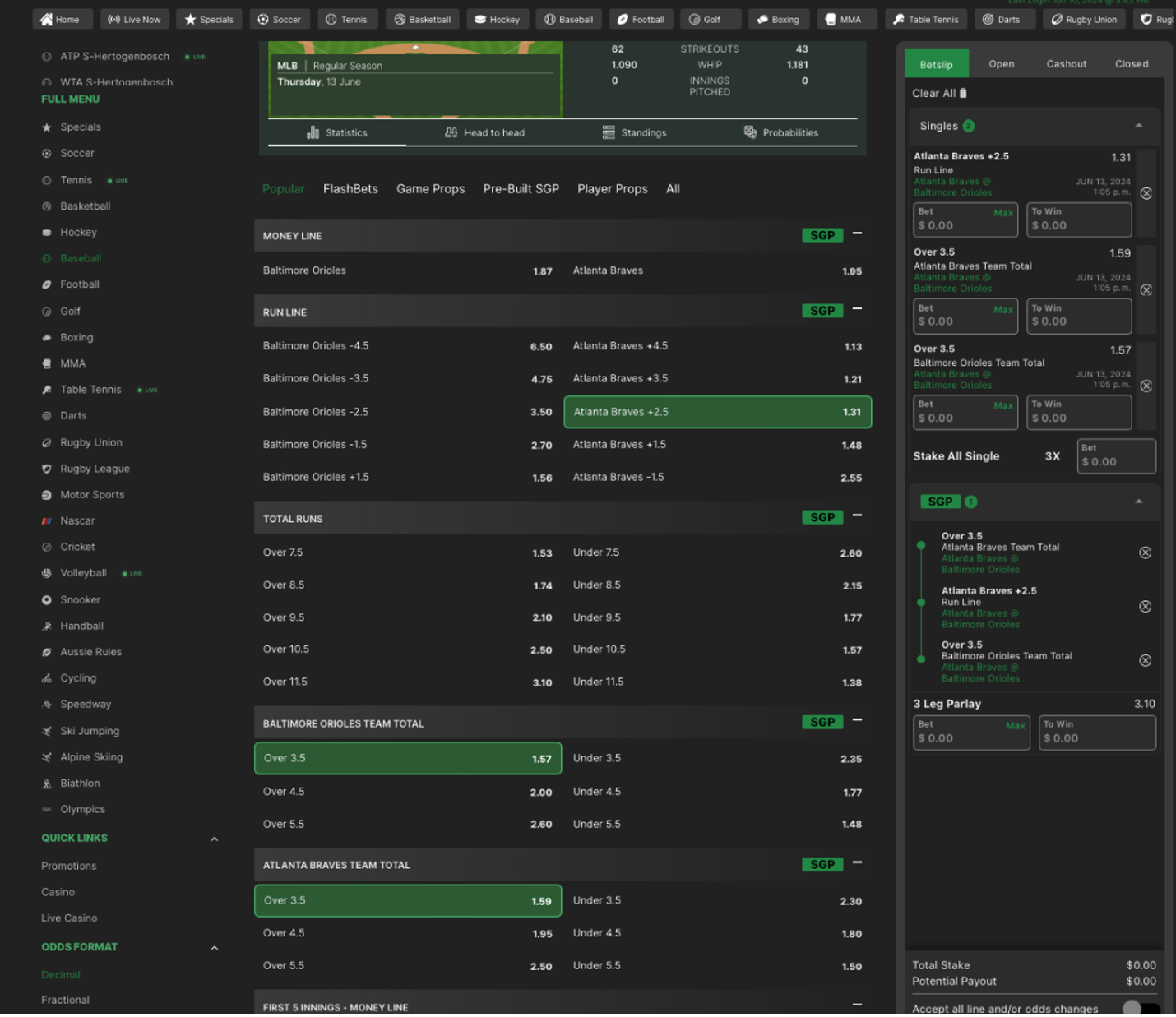Collapse Baltimore Orioles Team Total market

pyautogui.click(x=857, y=720)
